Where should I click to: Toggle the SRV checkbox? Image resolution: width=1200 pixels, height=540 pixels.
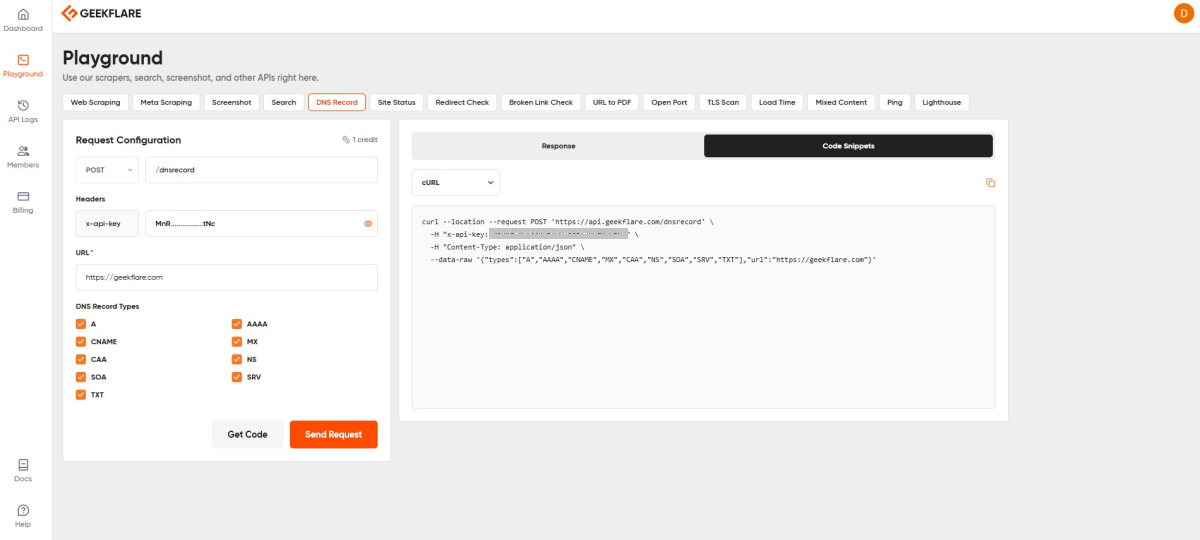tap(237, 377)
